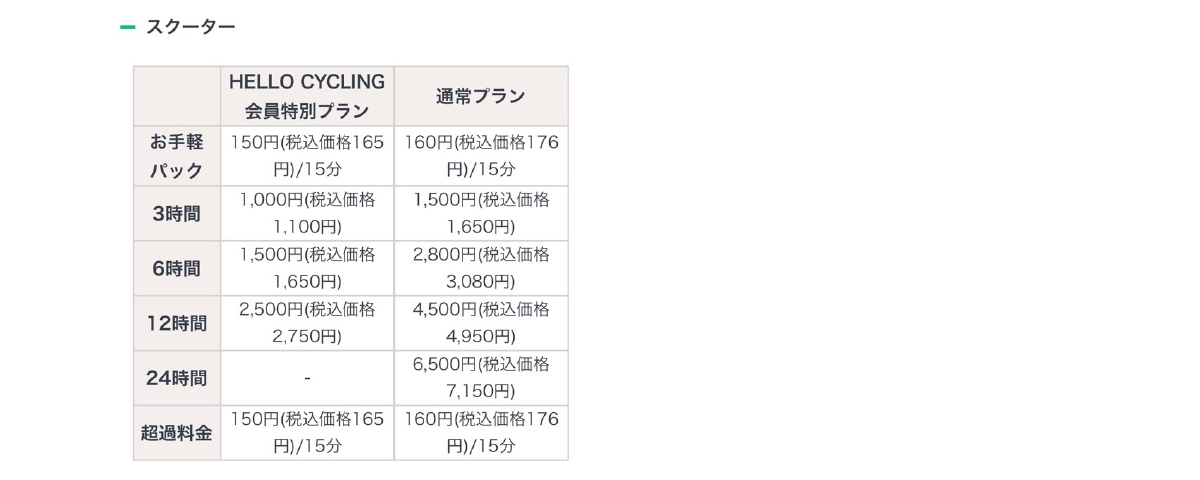1200x480 pixels.
Task: Select regular 3時間 1,500円 price cell
Action: [481, 213]
